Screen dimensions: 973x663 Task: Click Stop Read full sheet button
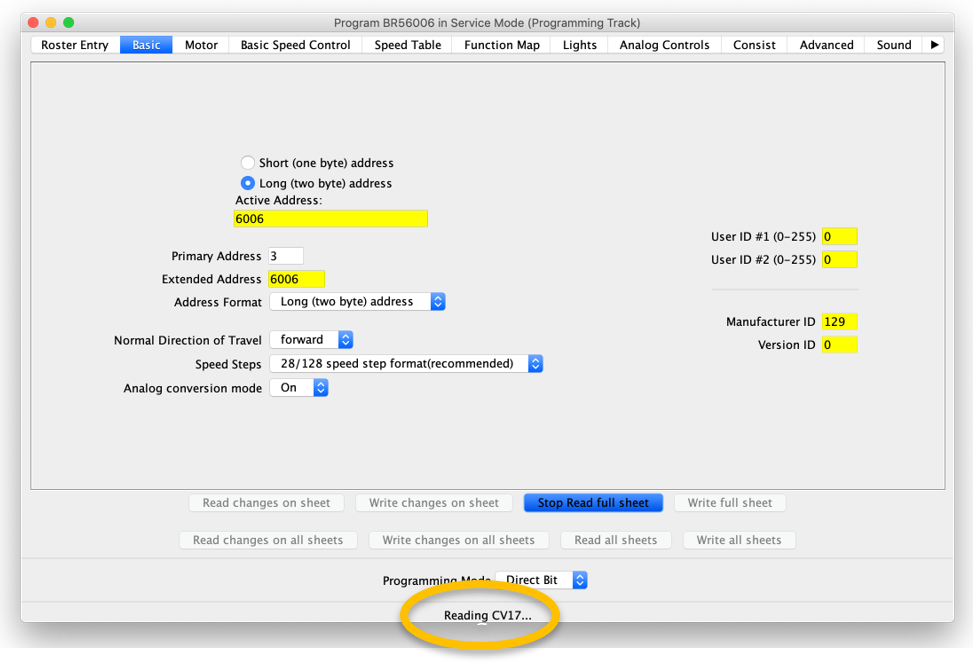(593, 503)
